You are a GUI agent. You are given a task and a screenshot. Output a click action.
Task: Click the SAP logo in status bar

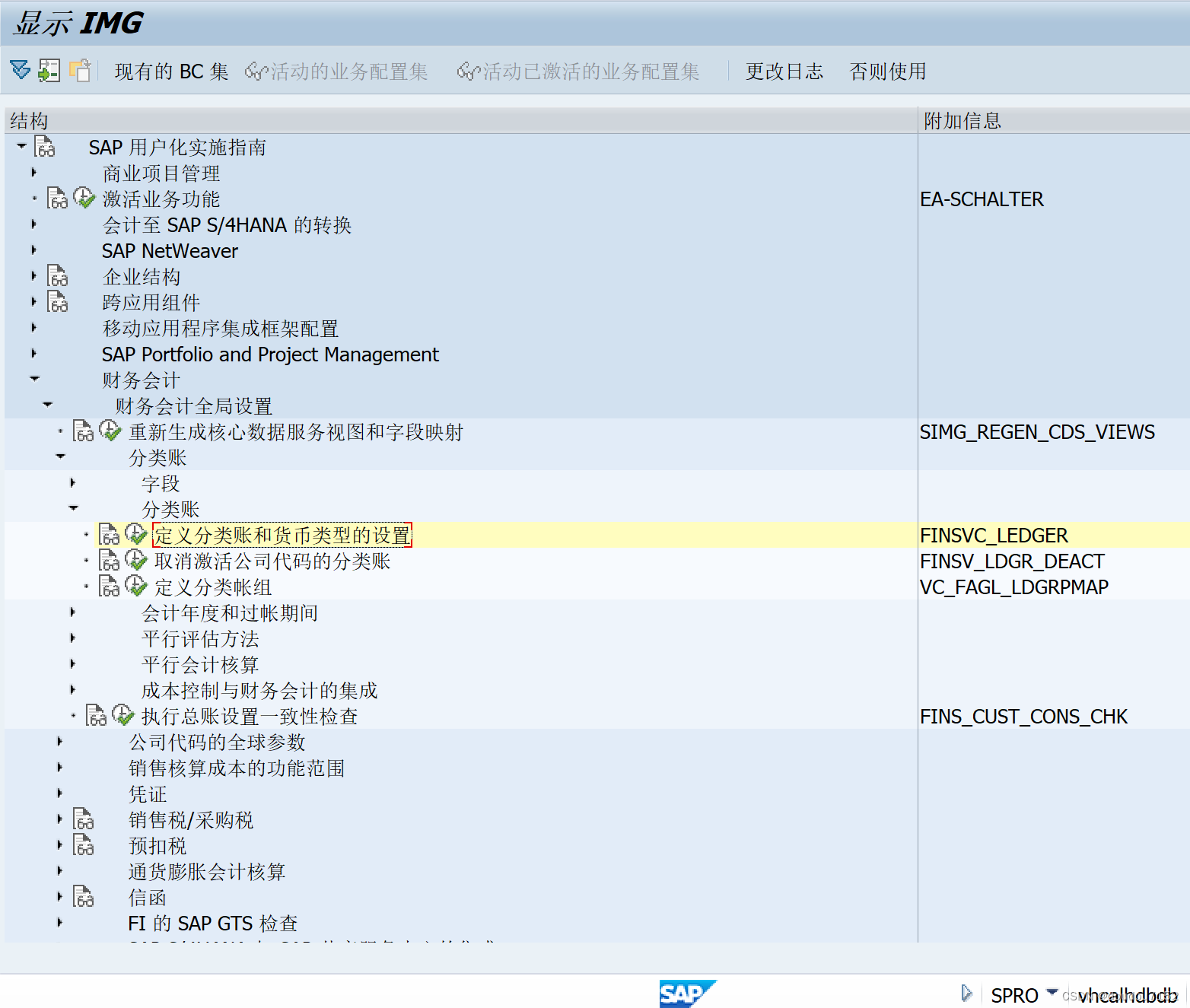(x=687, y=994)
